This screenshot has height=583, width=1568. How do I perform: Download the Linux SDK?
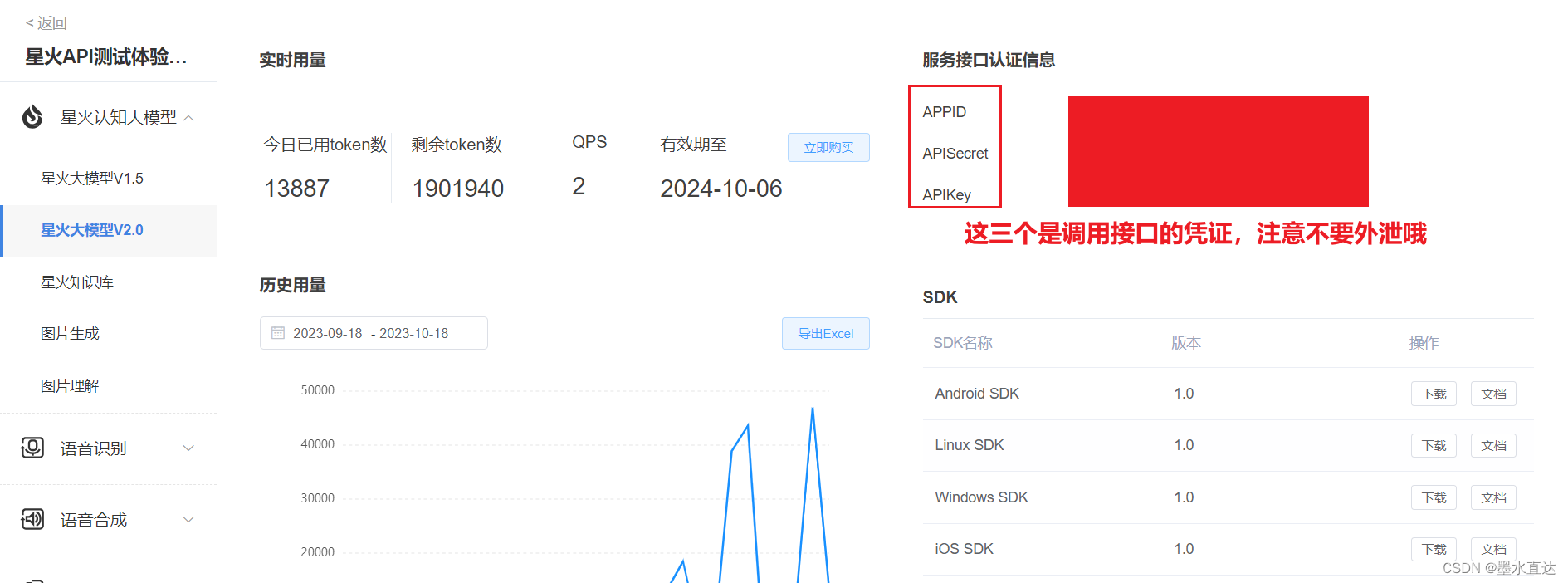click(x=1434, y=445)
